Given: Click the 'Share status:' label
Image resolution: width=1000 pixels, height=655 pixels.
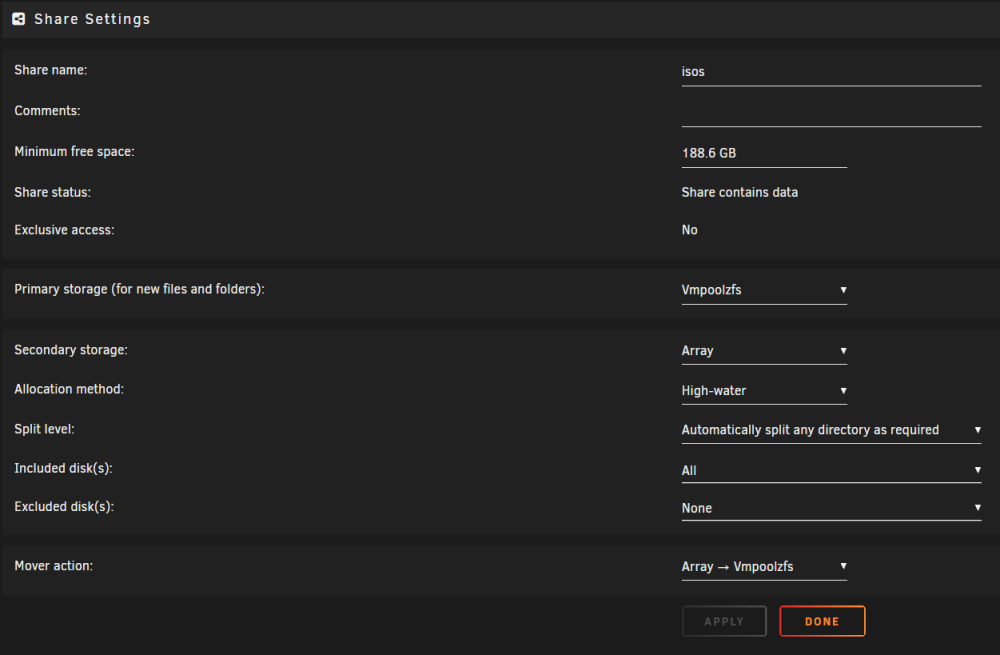Looking at the screenshot, I should pos(52,193).
